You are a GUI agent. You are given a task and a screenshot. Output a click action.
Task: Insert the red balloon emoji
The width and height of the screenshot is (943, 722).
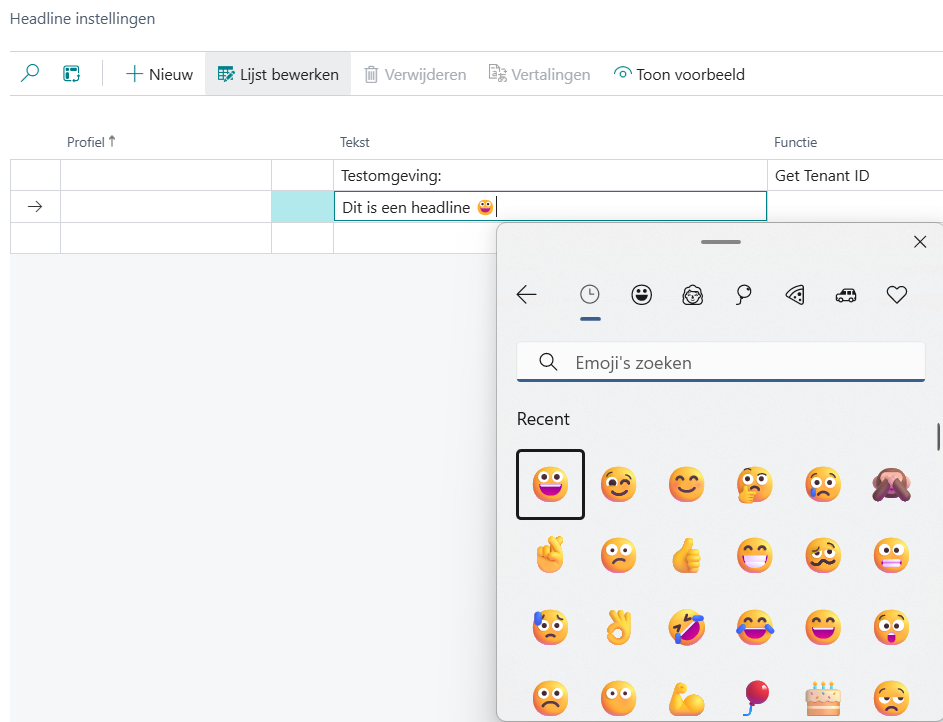point(754,696)
